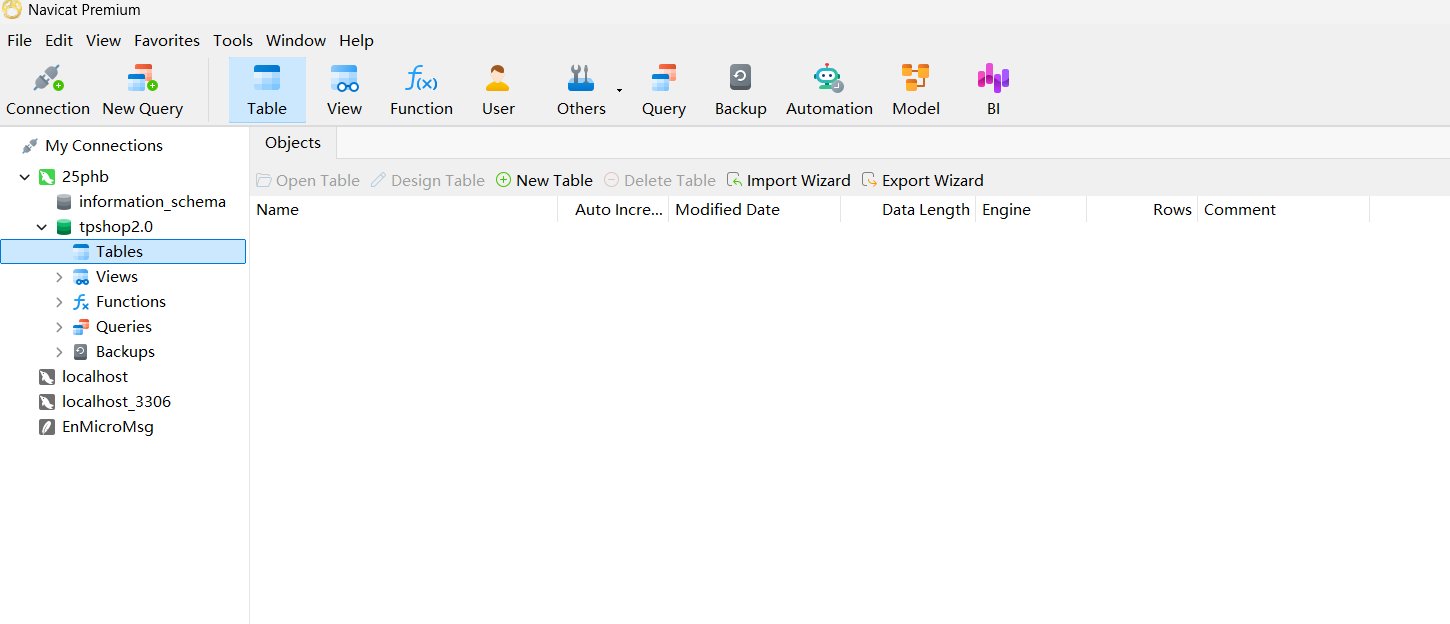The height and width of the screenshot is (624, 1450).
Task: Open the File menu
Action: tap(19, 40)
